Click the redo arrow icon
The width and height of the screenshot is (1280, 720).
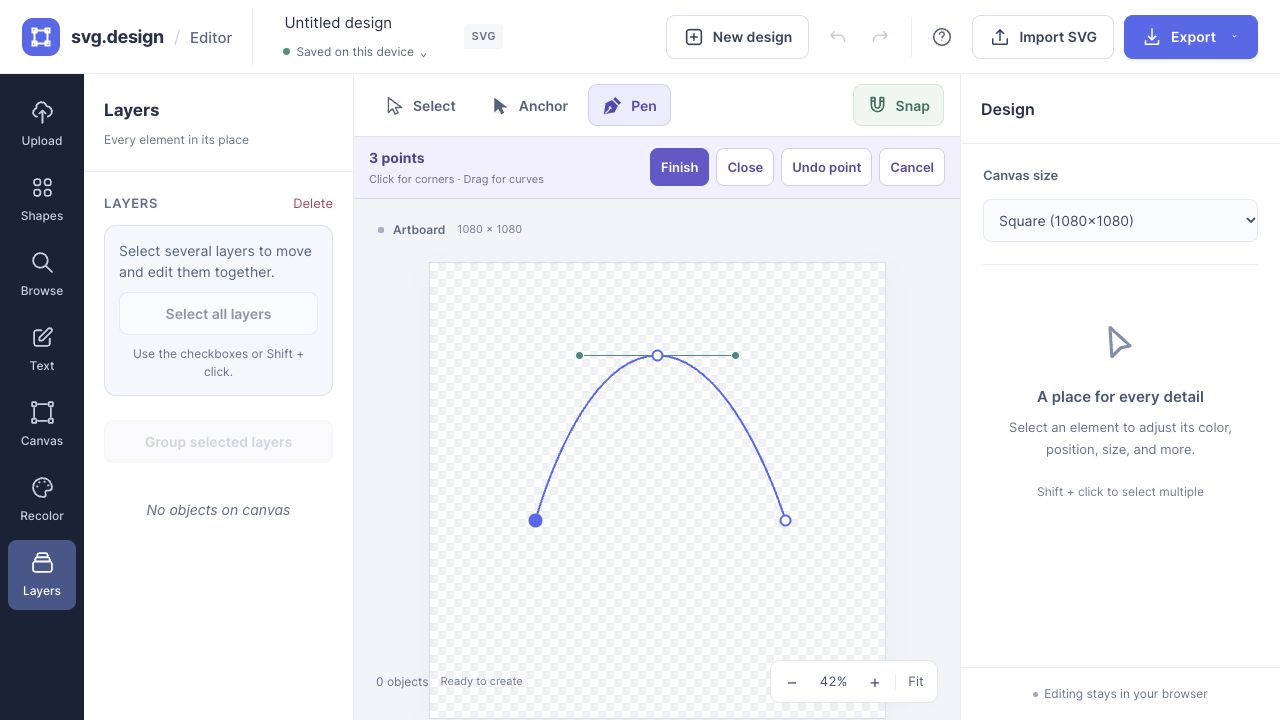tap(880, 37)
